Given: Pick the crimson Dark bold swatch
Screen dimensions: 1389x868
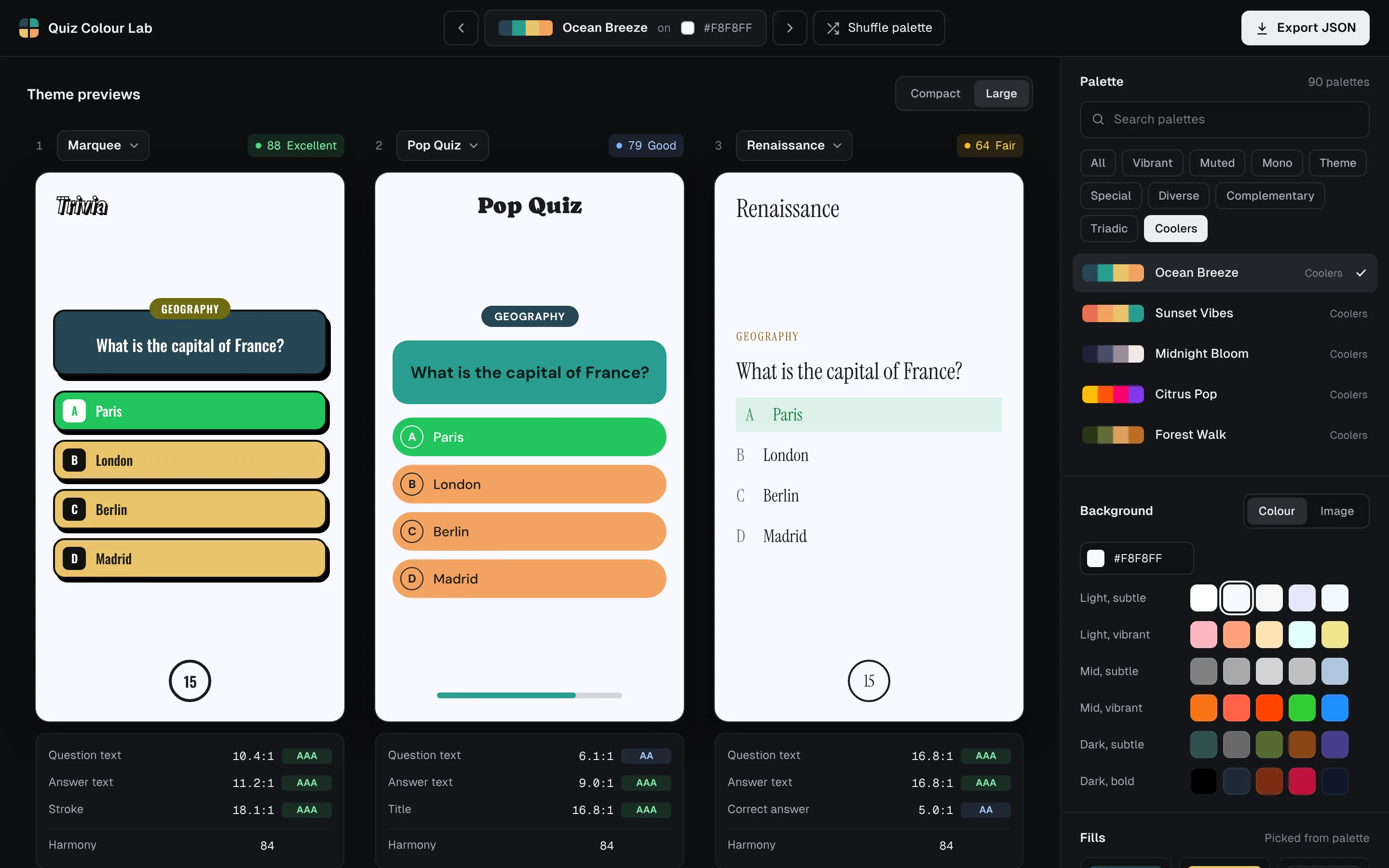Looking at the screenshot, I should coord(1301,781).
